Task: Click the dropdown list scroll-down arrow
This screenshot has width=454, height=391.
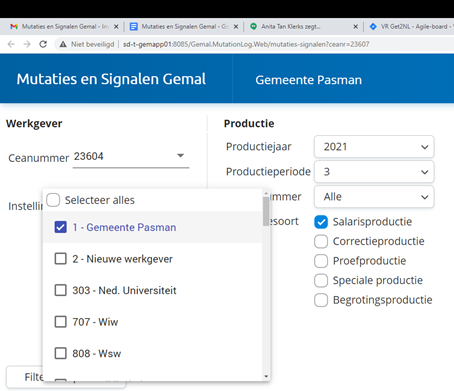Action: 266,376
